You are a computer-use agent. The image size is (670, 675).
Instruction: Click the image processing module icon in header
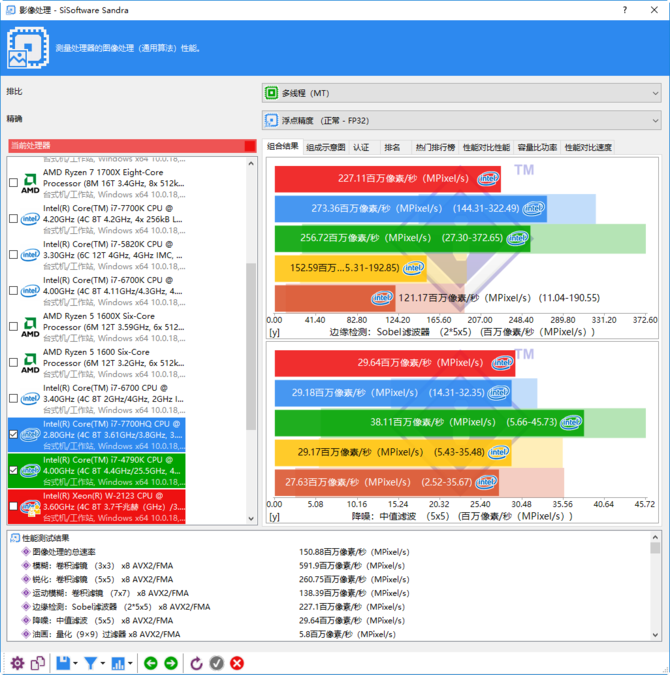28,47
